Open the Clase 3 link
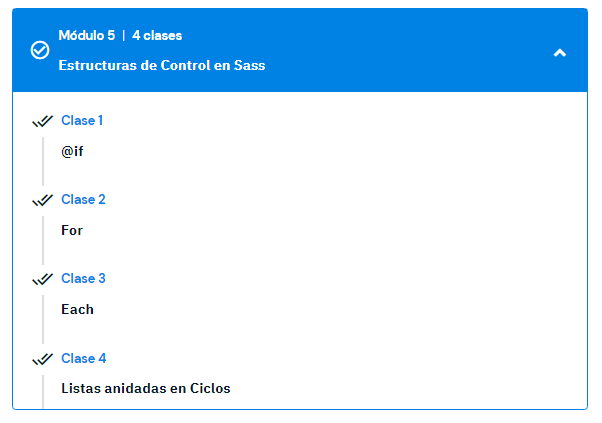This screenshot has width=602, height=423. click(x=83, y=279)
